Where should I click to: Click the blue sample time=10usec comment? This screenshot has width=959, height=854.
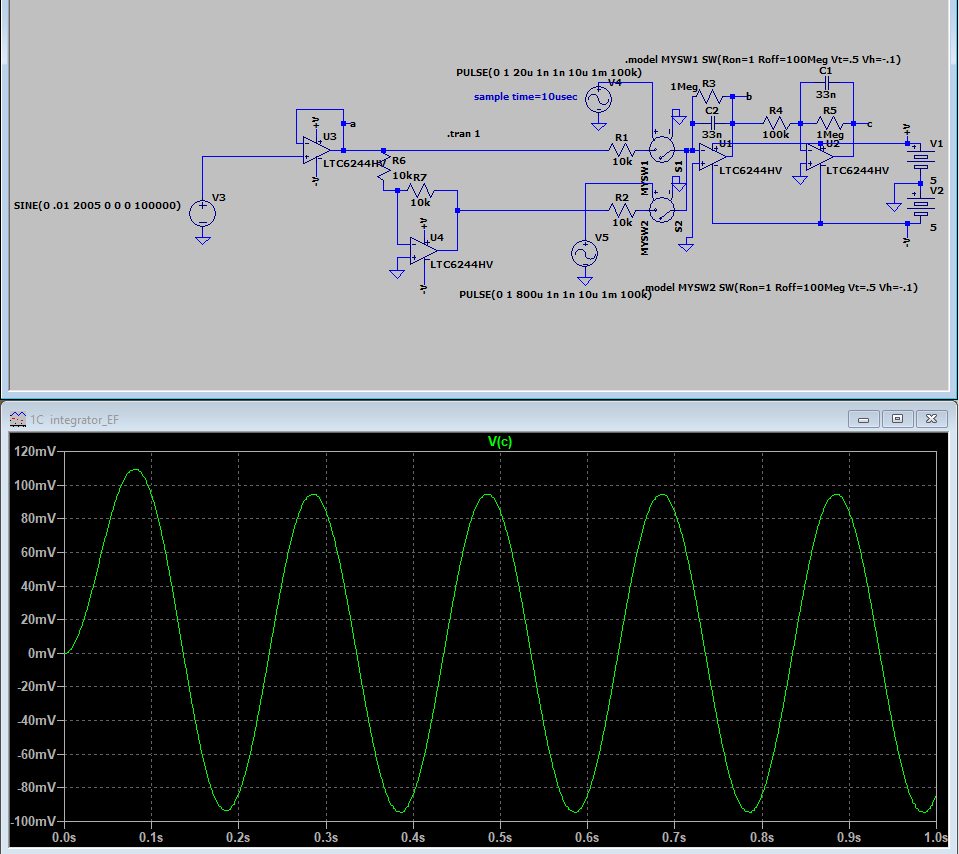tap(522, 97)
